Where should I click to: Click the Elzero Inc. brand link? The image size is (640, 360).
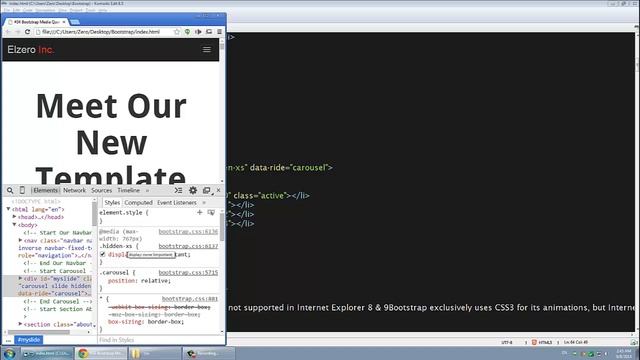pyautogui.click(x=31, y=50)
